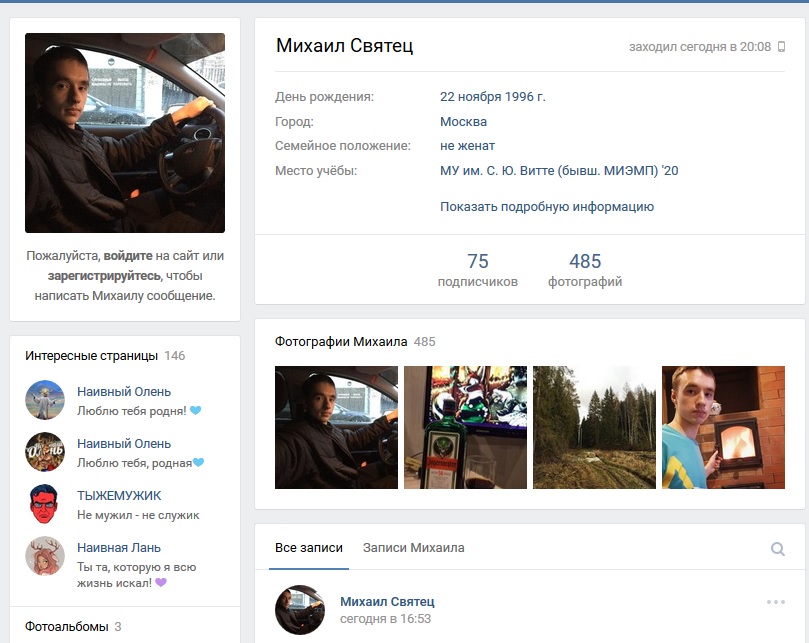The width and height of the screenshot is (809, 643).
Task: Open the 75 подписчиков followers counter
Action: (478, 270)
